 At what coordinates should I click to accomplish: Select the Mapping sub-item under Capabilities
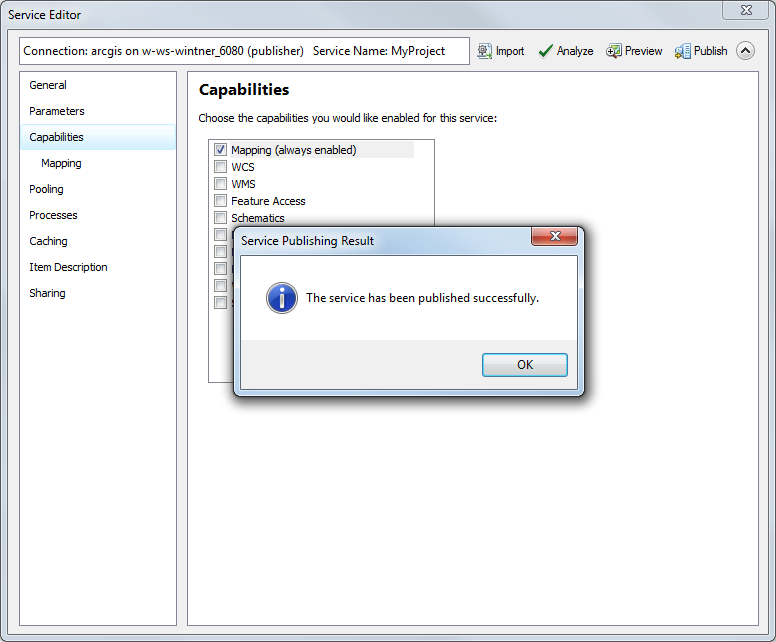click(98, 163)
